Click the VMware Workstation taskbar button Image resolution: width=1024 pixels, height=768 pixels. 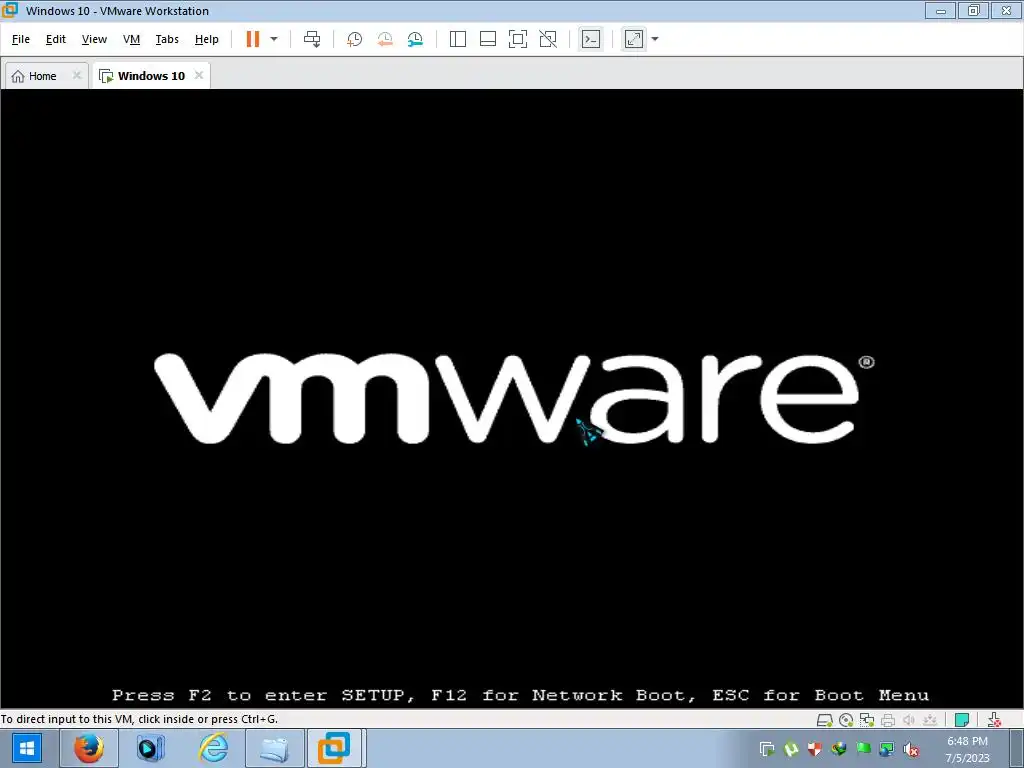[334, 748]
